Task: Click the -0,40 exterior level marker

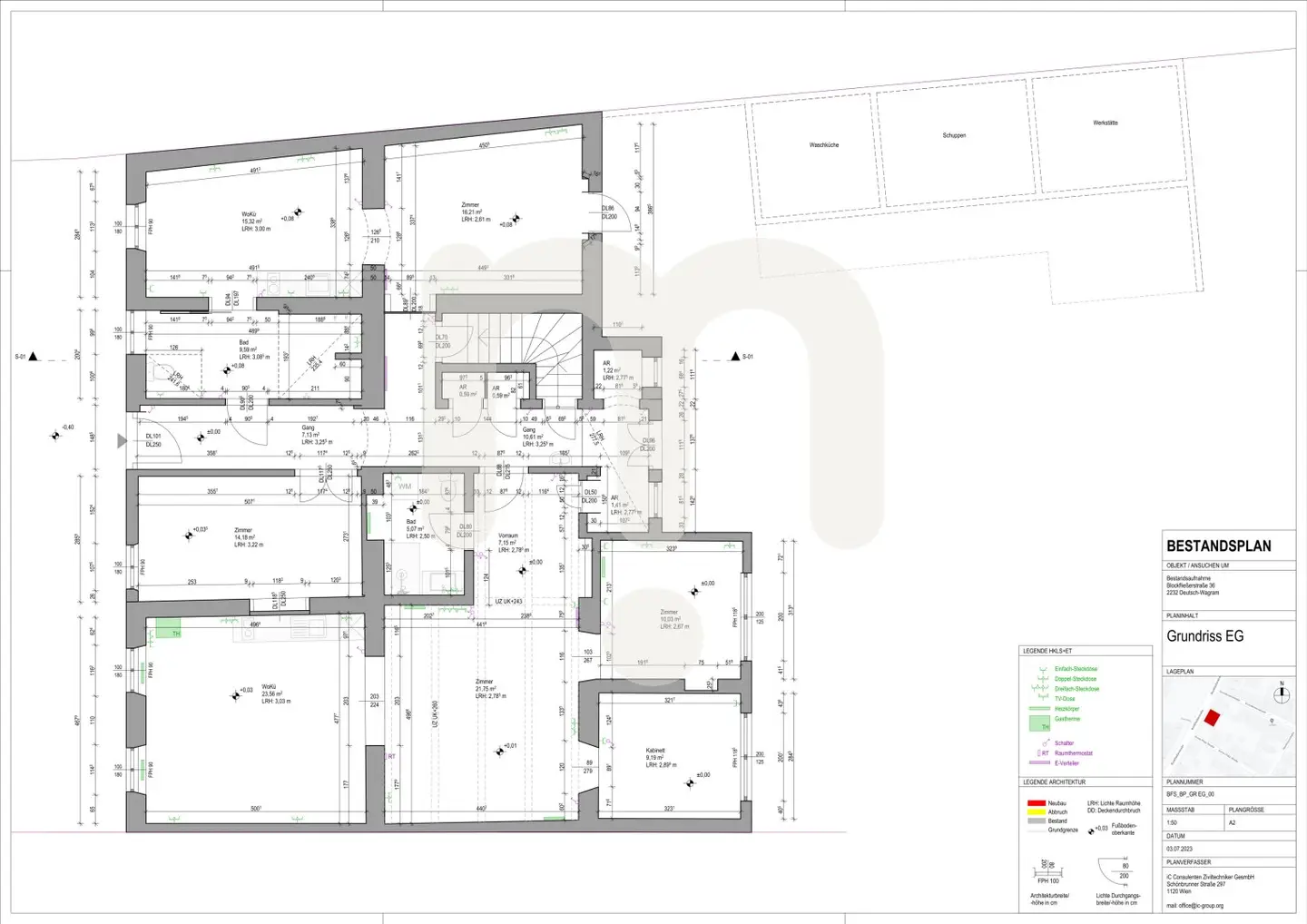Action: point(56,435)
